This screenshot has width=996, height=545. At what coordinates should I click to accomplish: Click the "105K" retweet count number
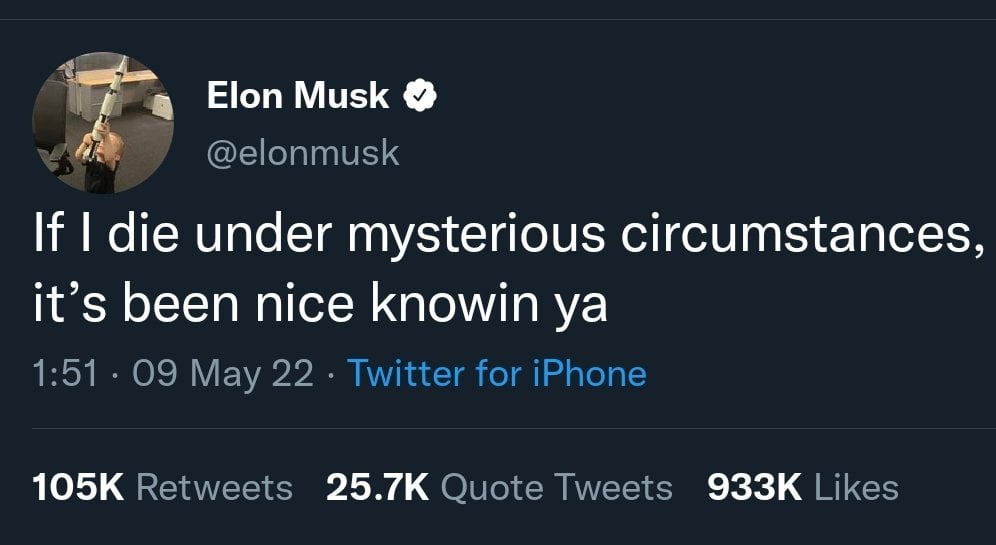tap(78, 487)
